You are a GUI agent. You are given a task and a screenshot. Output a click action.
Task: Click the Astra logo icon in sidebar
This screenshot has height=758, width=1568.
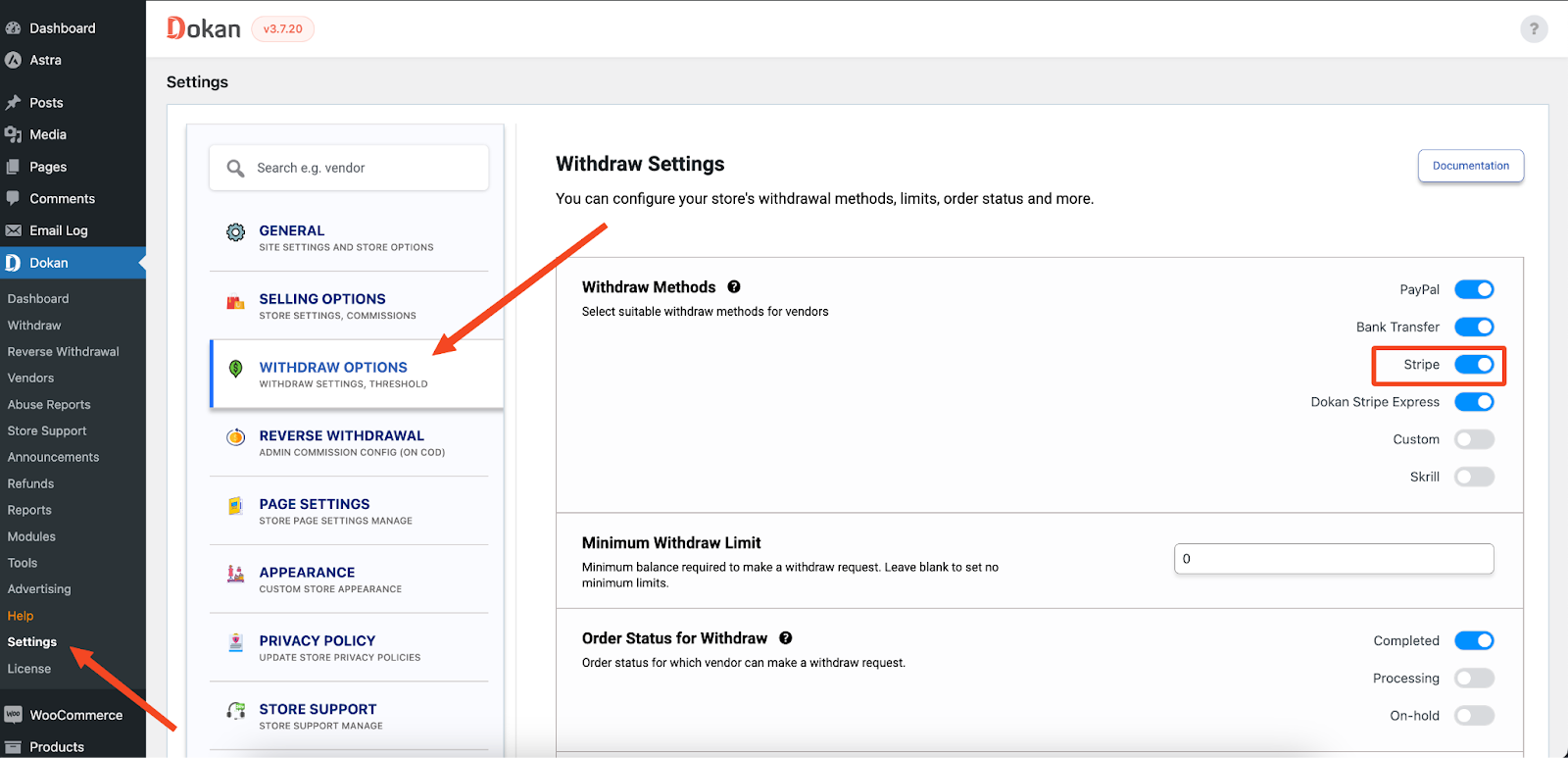14,60
